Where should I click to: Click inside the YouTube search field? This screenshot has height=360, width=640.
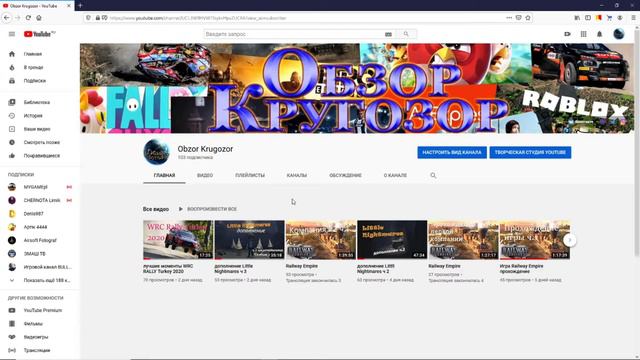[x=294, y=34]
